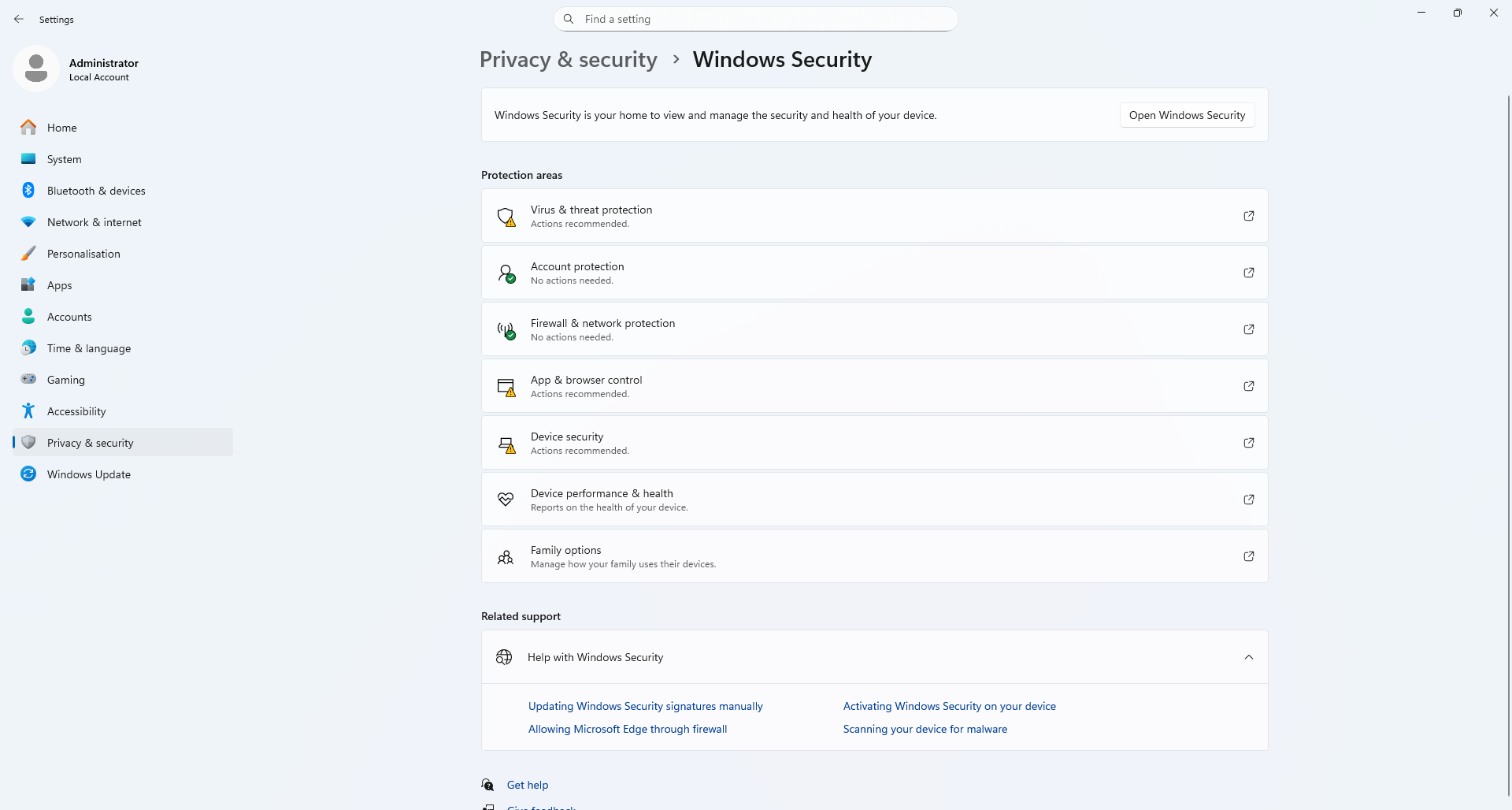The image size is (1512, 810).
Task: Collapse the Help with Windows Security section
Action: tap(1248, 657)
